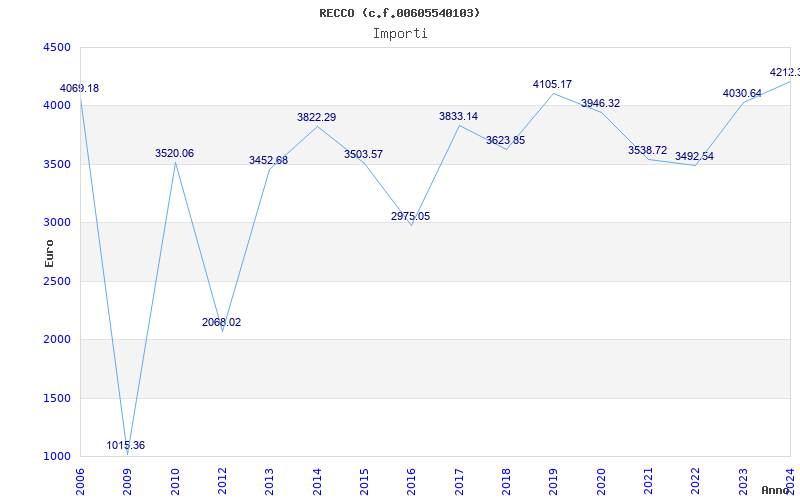Image resolution: width=800 pixels, height=500 pixels.
Task: Select the data label 3833.14
Action: click(459, 116)
